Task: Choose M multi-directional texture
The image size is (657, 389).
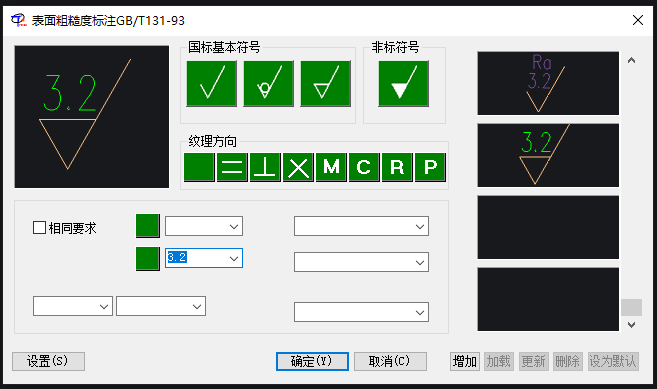Action: point(331,167)
